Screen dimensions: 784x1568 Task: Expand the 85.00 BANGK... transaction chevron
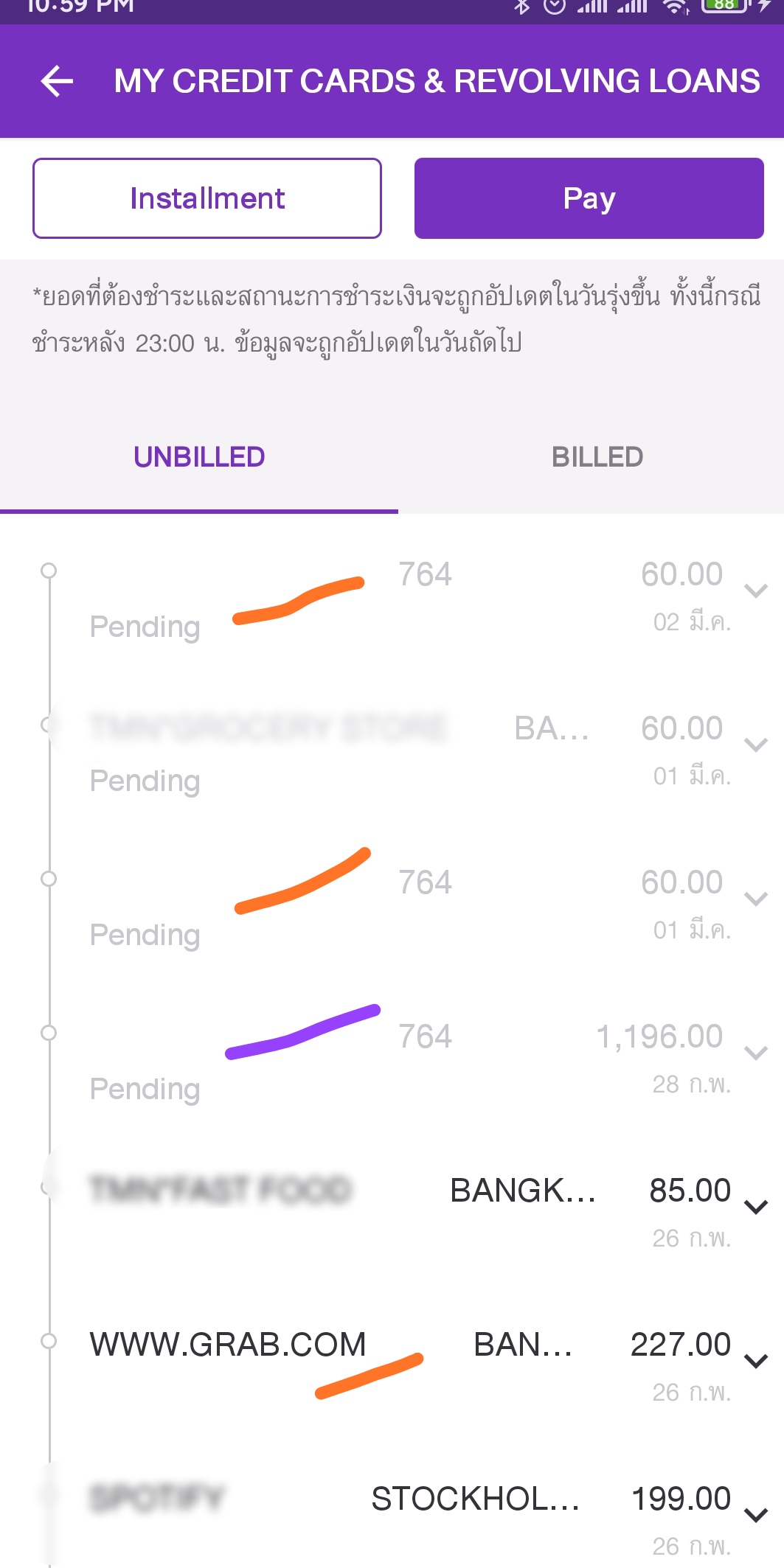(756, 1207)
